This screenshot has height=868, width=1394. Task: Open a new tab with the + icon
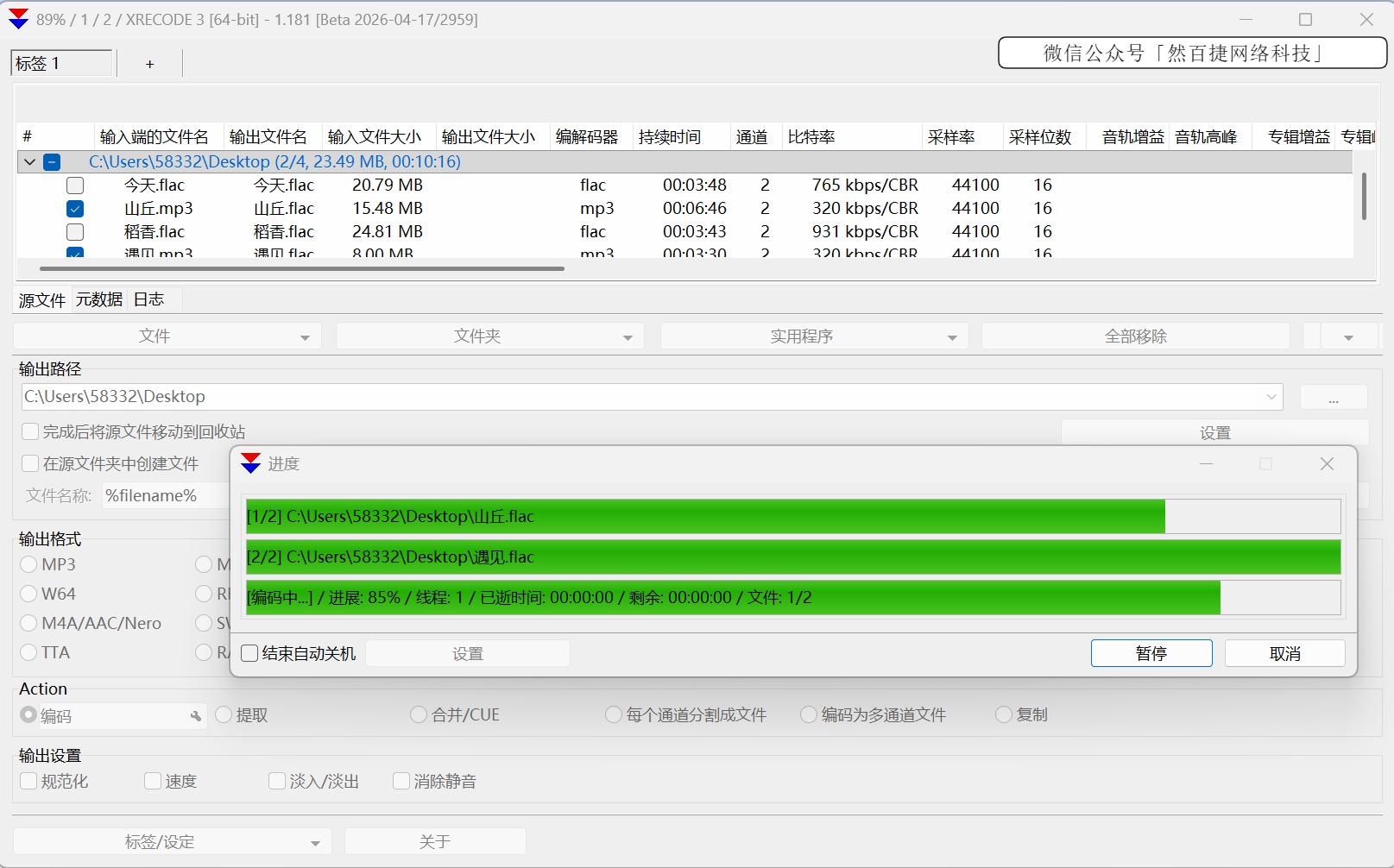(x=149, y=63)
